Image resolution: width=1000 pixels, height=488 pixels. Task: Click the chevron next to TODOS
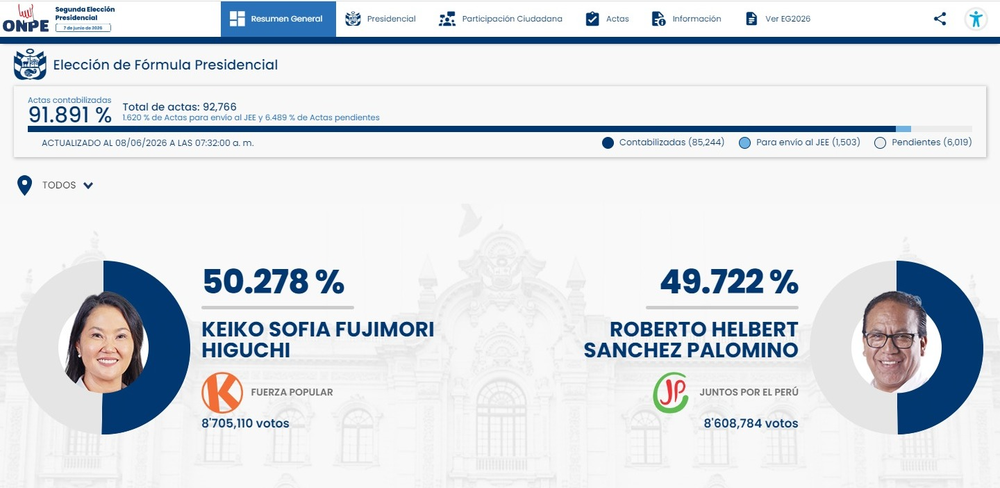coord(88,186)
